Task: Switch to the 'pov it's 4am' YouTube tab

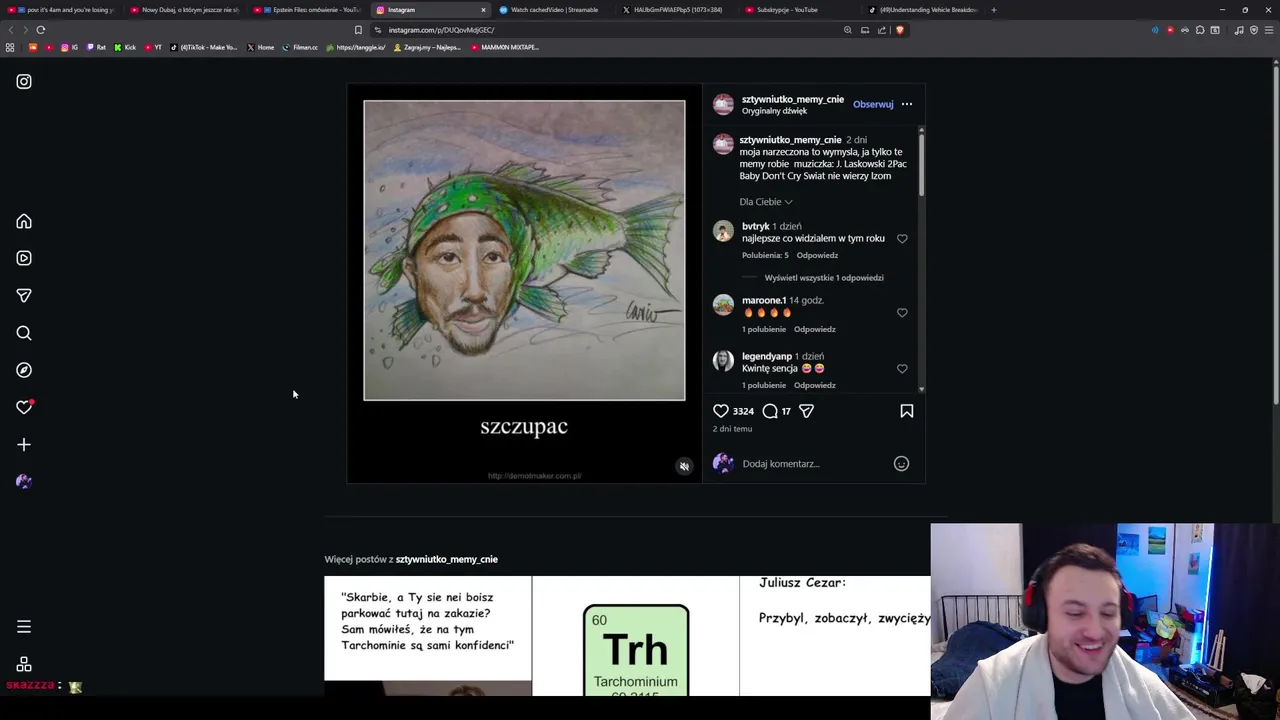Action: point(62,10)
